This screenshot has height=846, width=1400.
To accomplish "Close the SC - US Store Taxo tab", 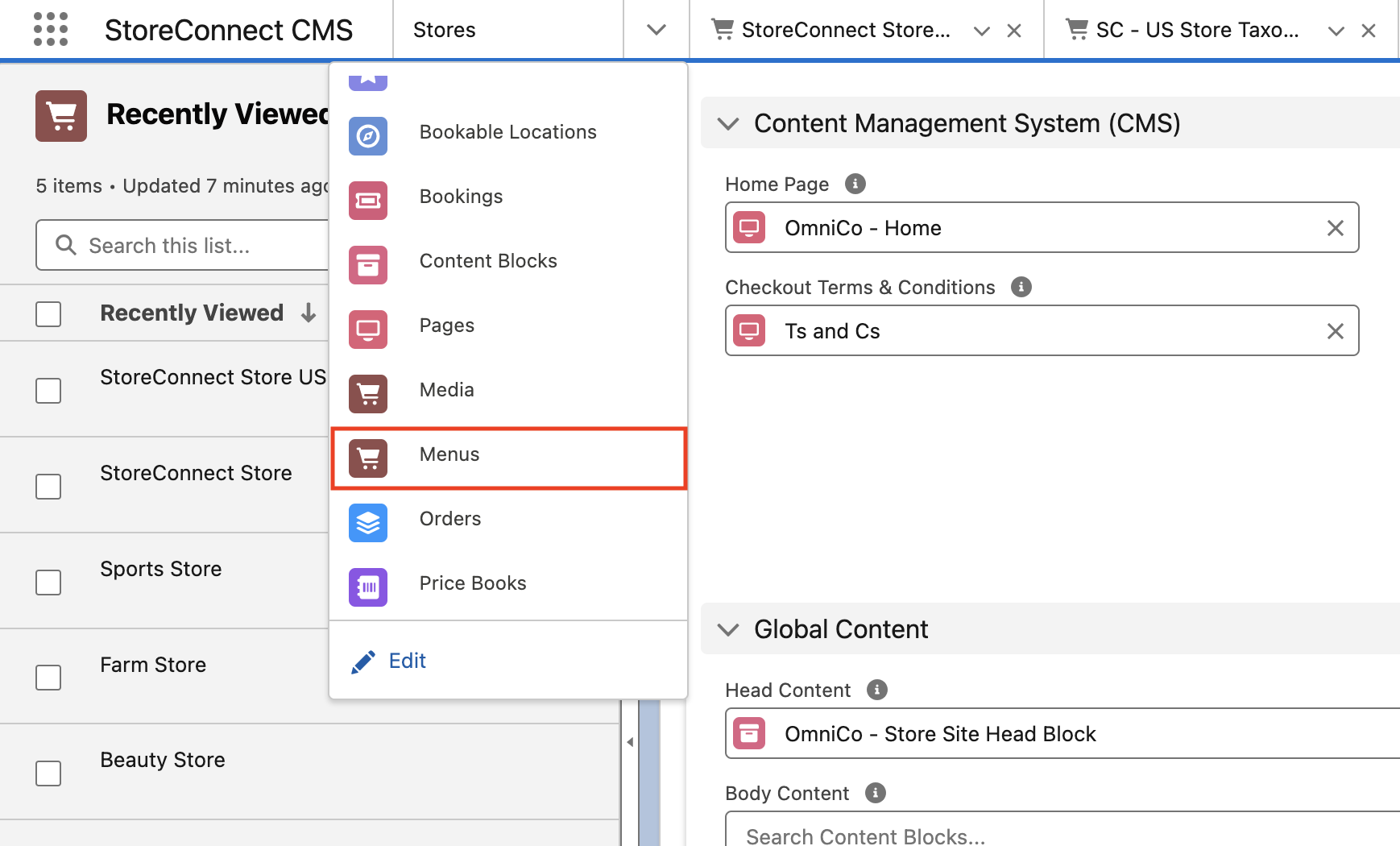I will [x=1369, y=31].
